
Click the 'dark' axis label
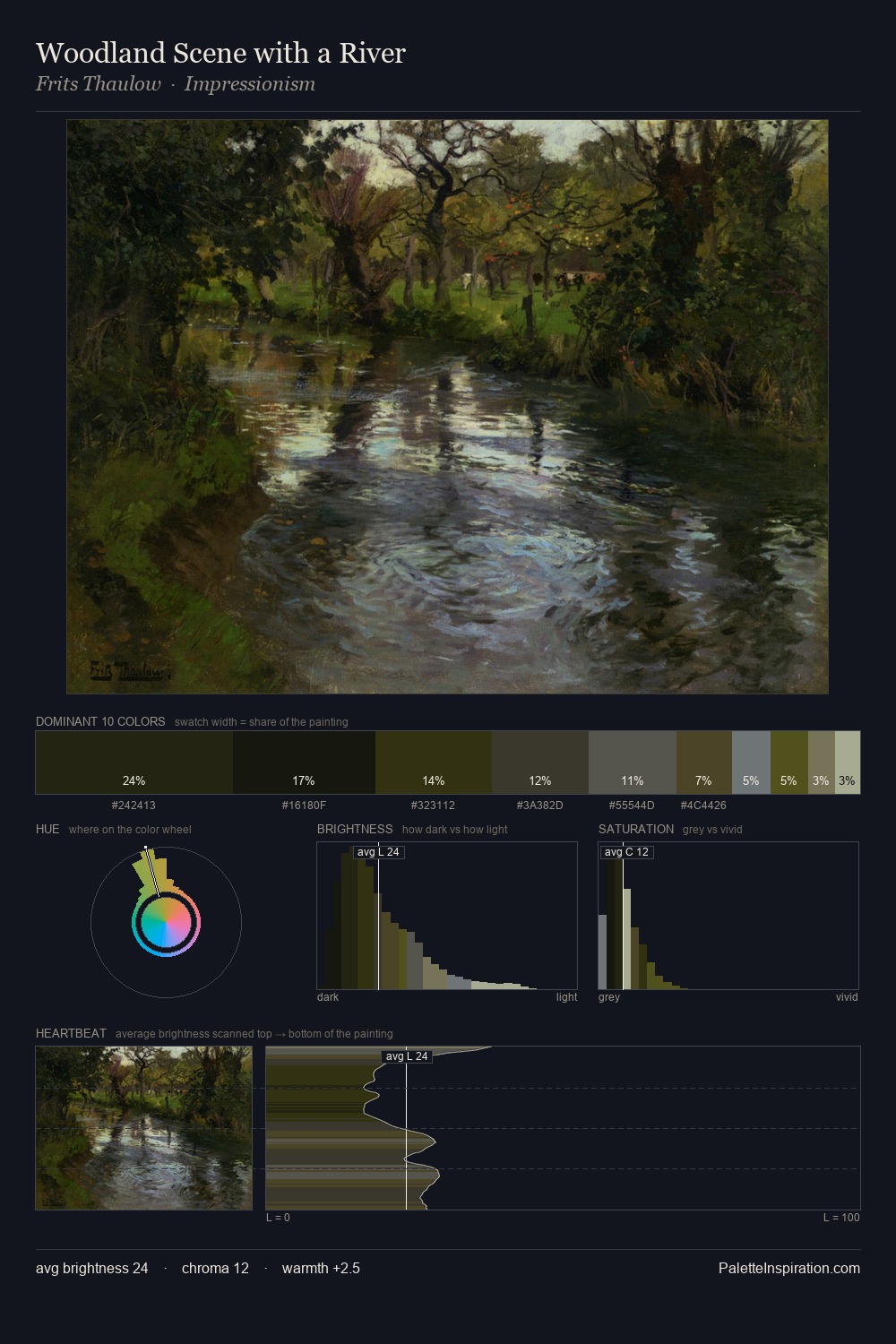coord(328,997)
